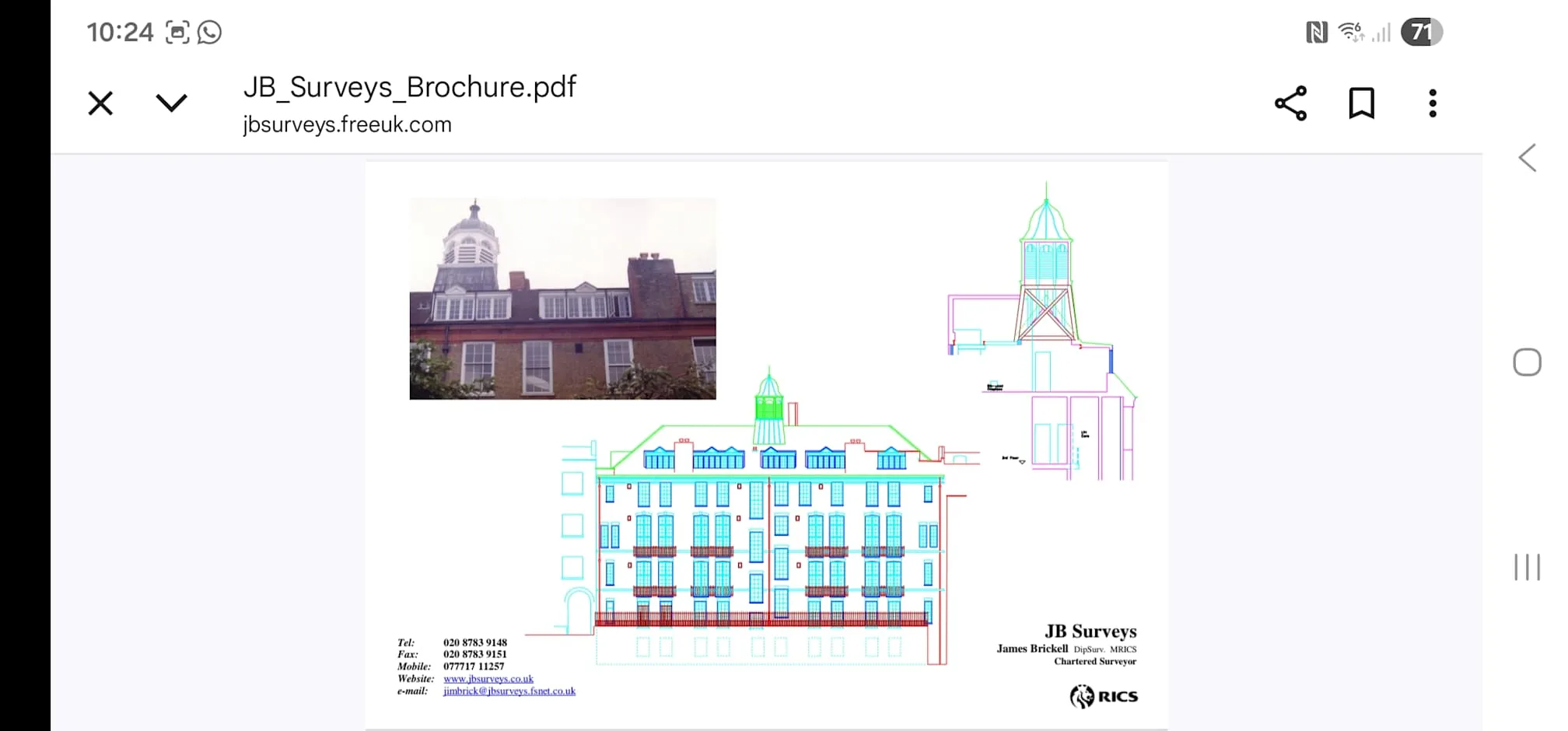Tap the jbsurveys.freeuk.com URL text
1568x731 pixels.
pyautogui.click(x=347, y=124)
